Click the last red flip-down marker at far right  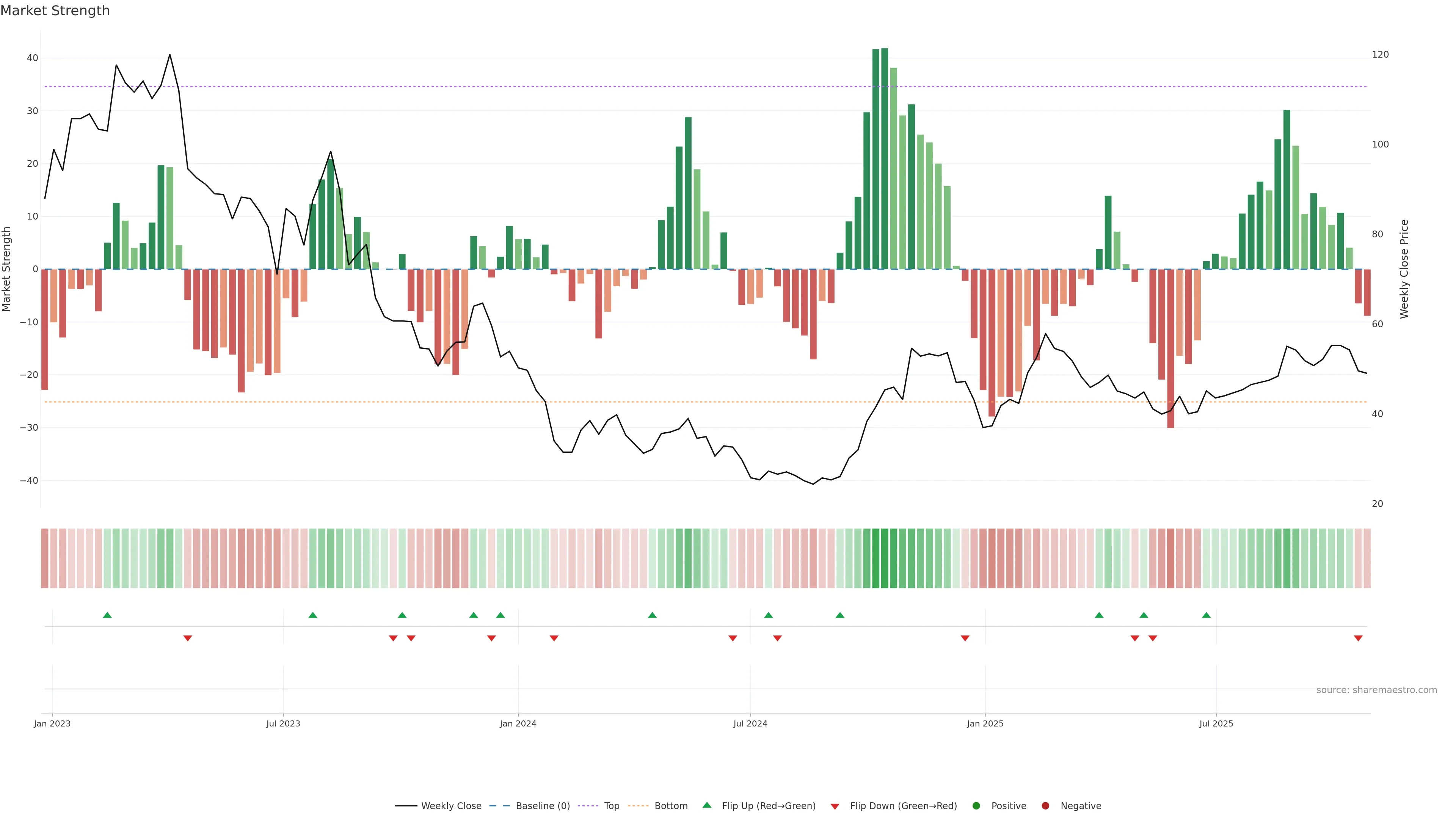point(1358,638)
